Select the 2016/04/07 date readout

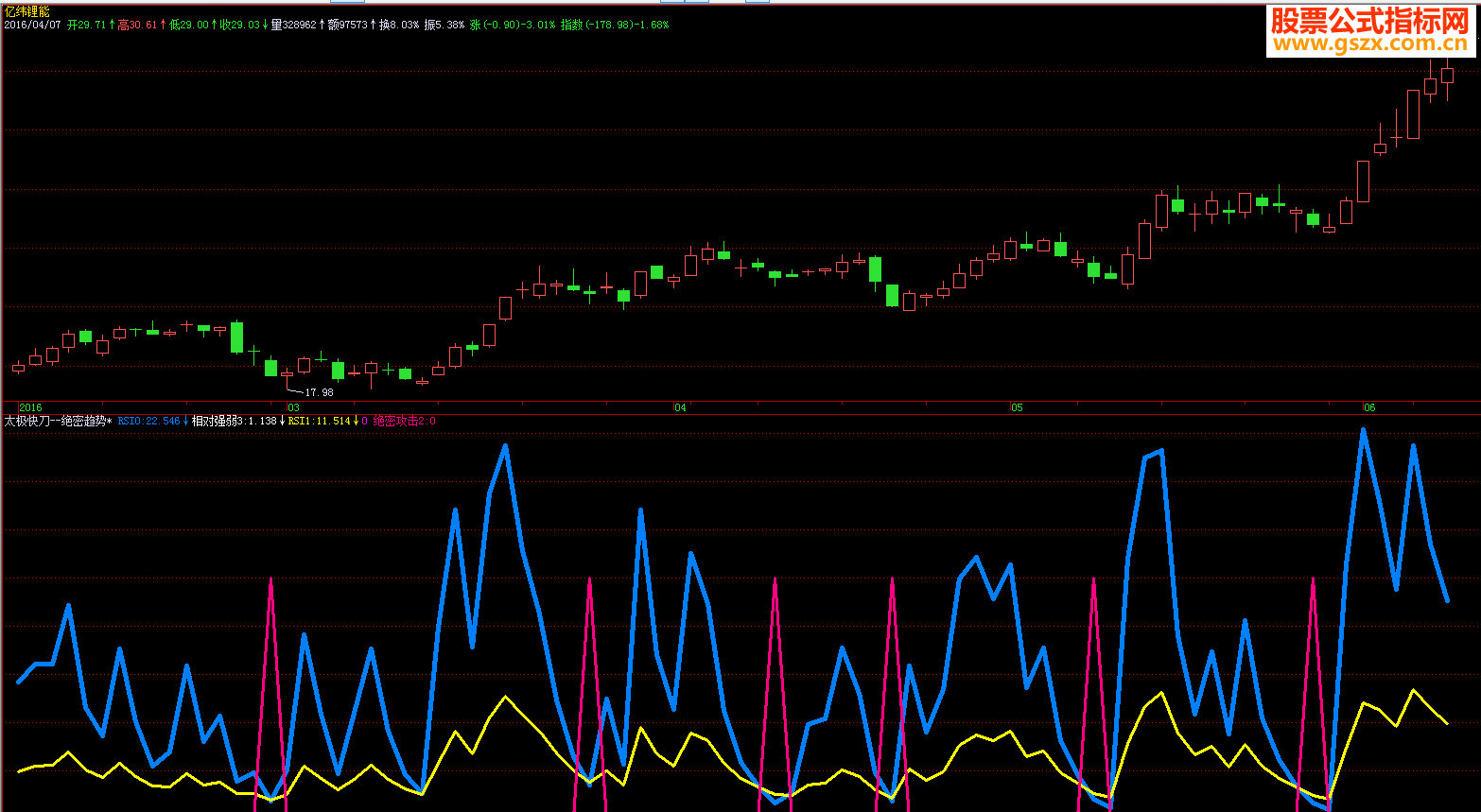click(x=33, y=25)
